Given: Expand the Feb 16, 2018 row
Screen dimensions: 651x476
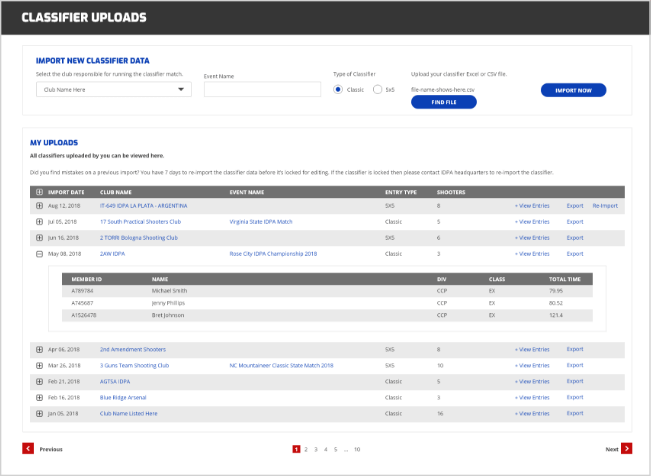Looking at the screenshot, I should click(x=39, y=397).
